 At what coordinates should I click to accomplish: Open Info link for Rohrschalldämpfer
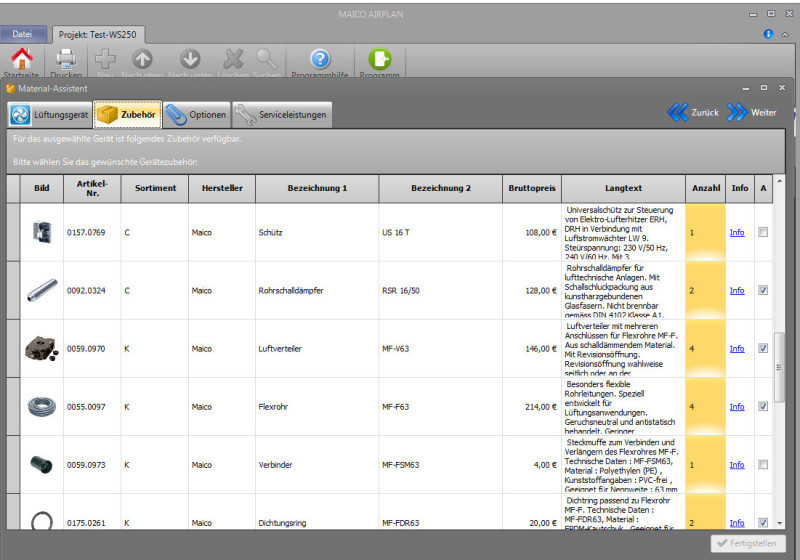click(x=737, y=291)
